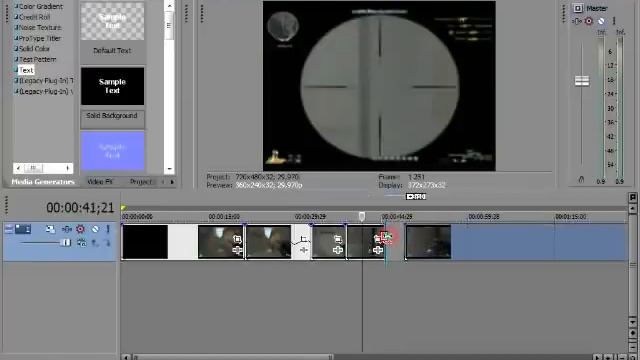Choose the Default Text transparent preset thumbnail
640x360 pixels.
(x=112, y=22)
